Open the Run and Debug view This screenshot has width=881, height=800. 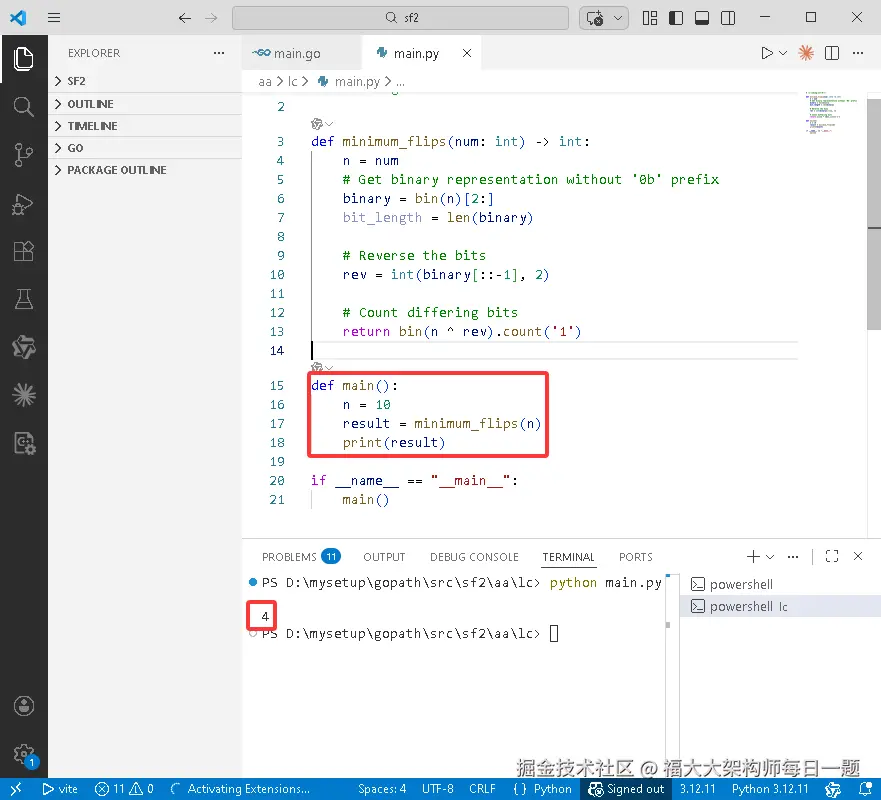click(x=24, y=203)
